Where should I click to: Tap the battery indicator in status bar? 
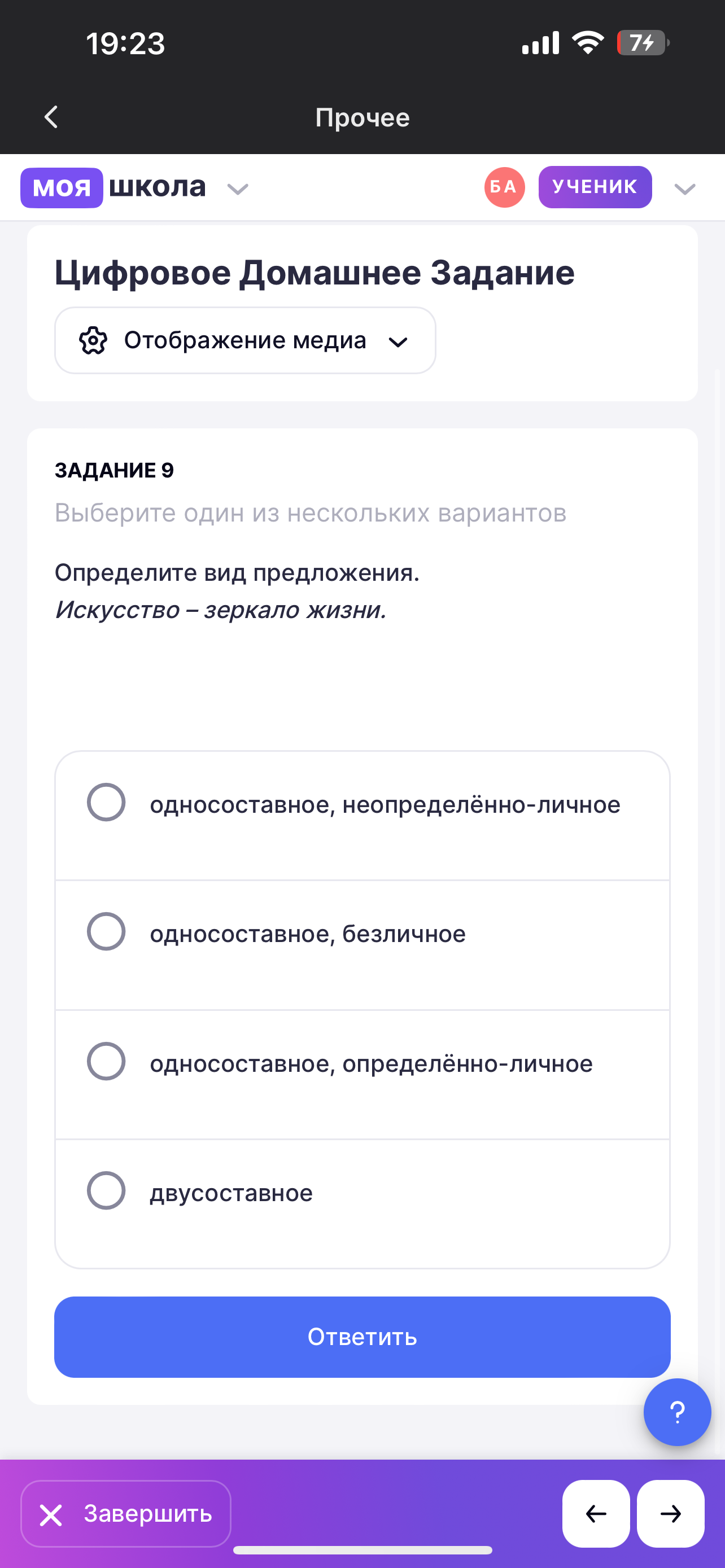(x=642, y=43)
